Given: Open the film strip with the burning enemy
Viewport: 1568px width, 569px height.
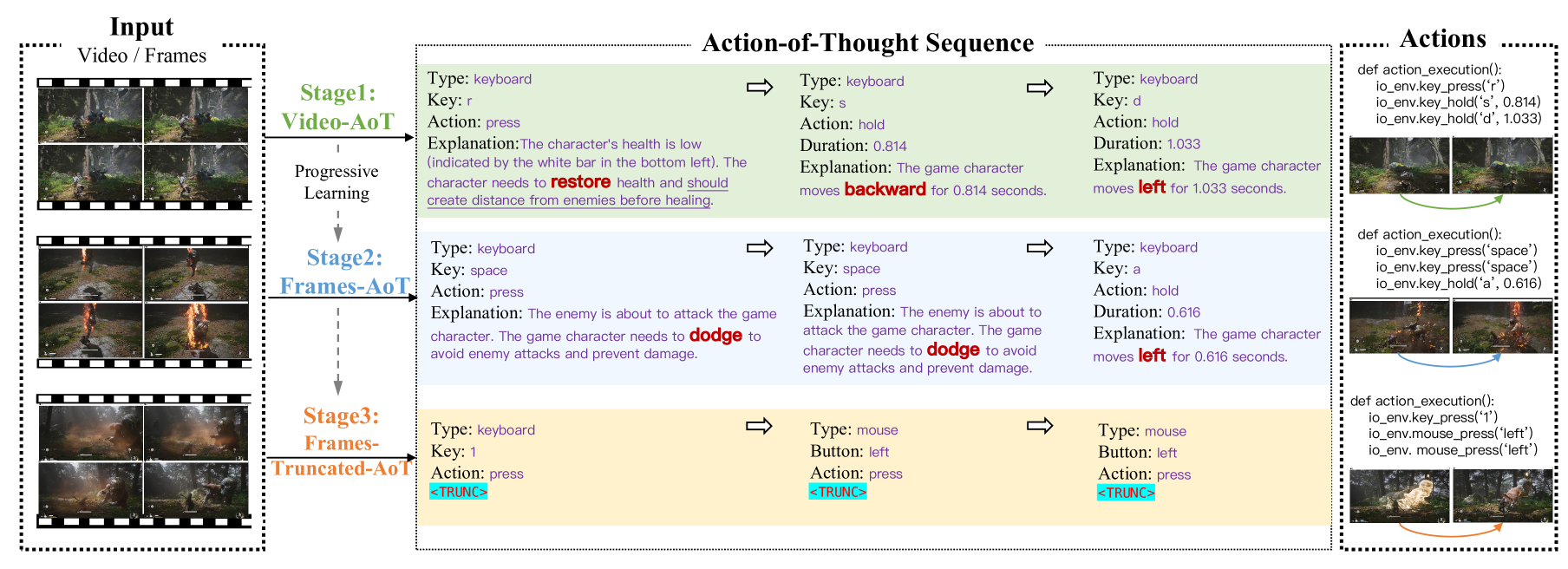Looking at the screenshot, I should click(144, 302).
